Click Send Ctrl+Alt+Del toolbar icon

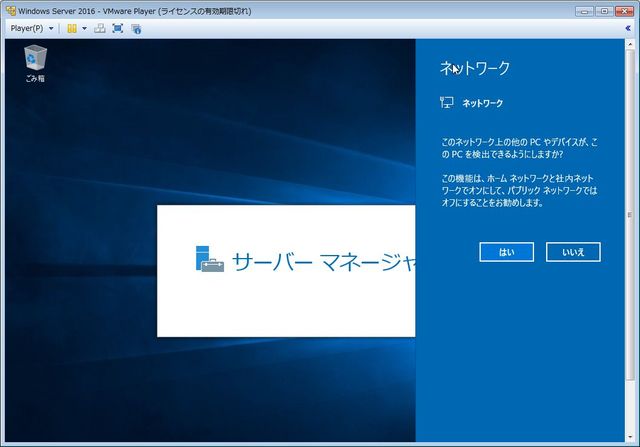pyautogui.click(x=100, y=29)
